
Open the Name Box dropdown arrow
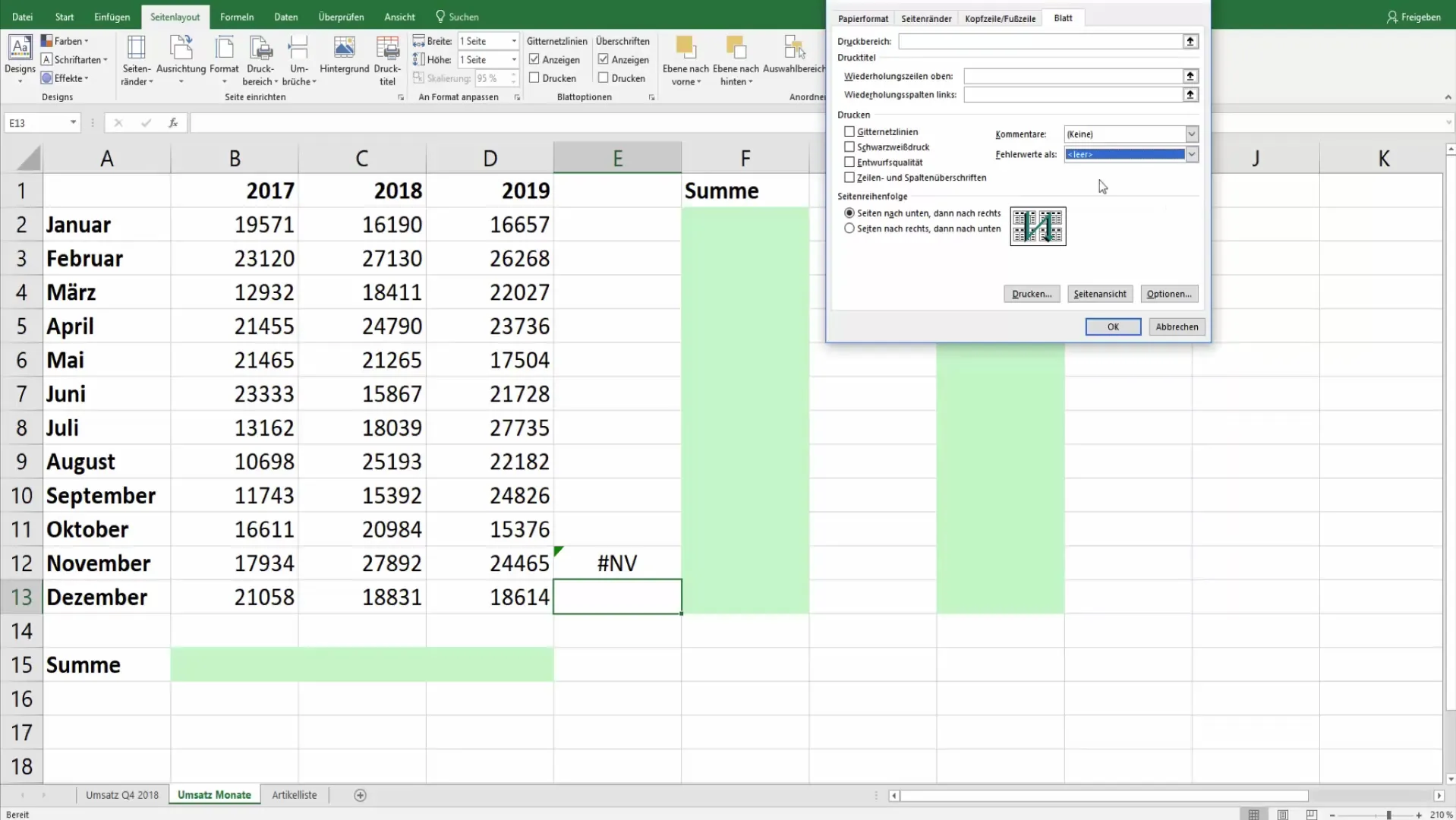(x=73, y=122)
